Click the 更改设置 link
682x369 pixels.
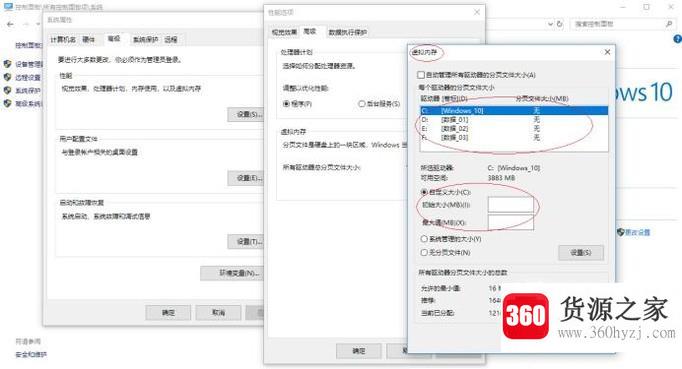pos(638,232)
